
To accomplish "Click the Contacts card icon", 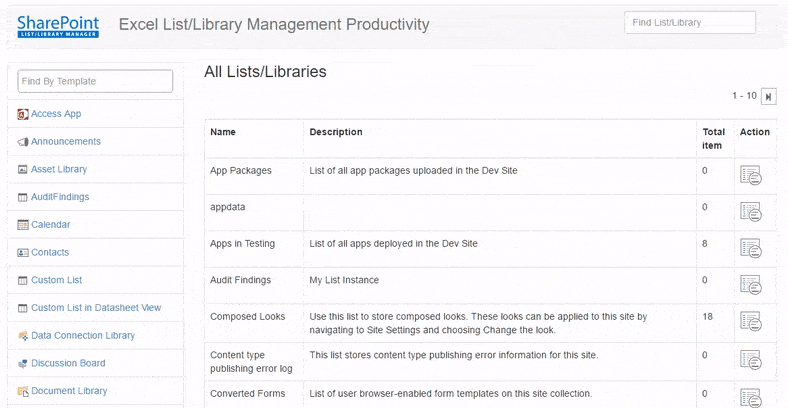I will (x=23, y=252).
